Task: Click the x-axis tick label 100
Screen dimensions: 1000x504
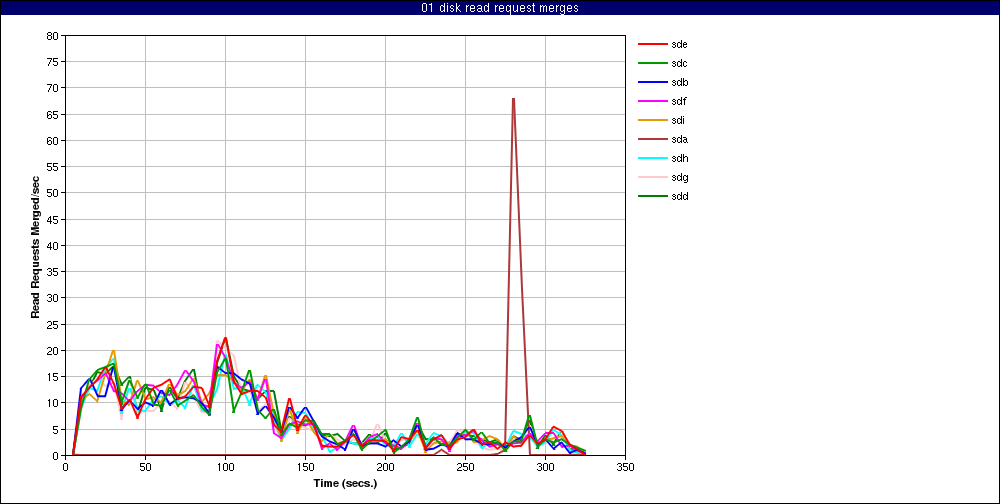Action: (225, 466)
